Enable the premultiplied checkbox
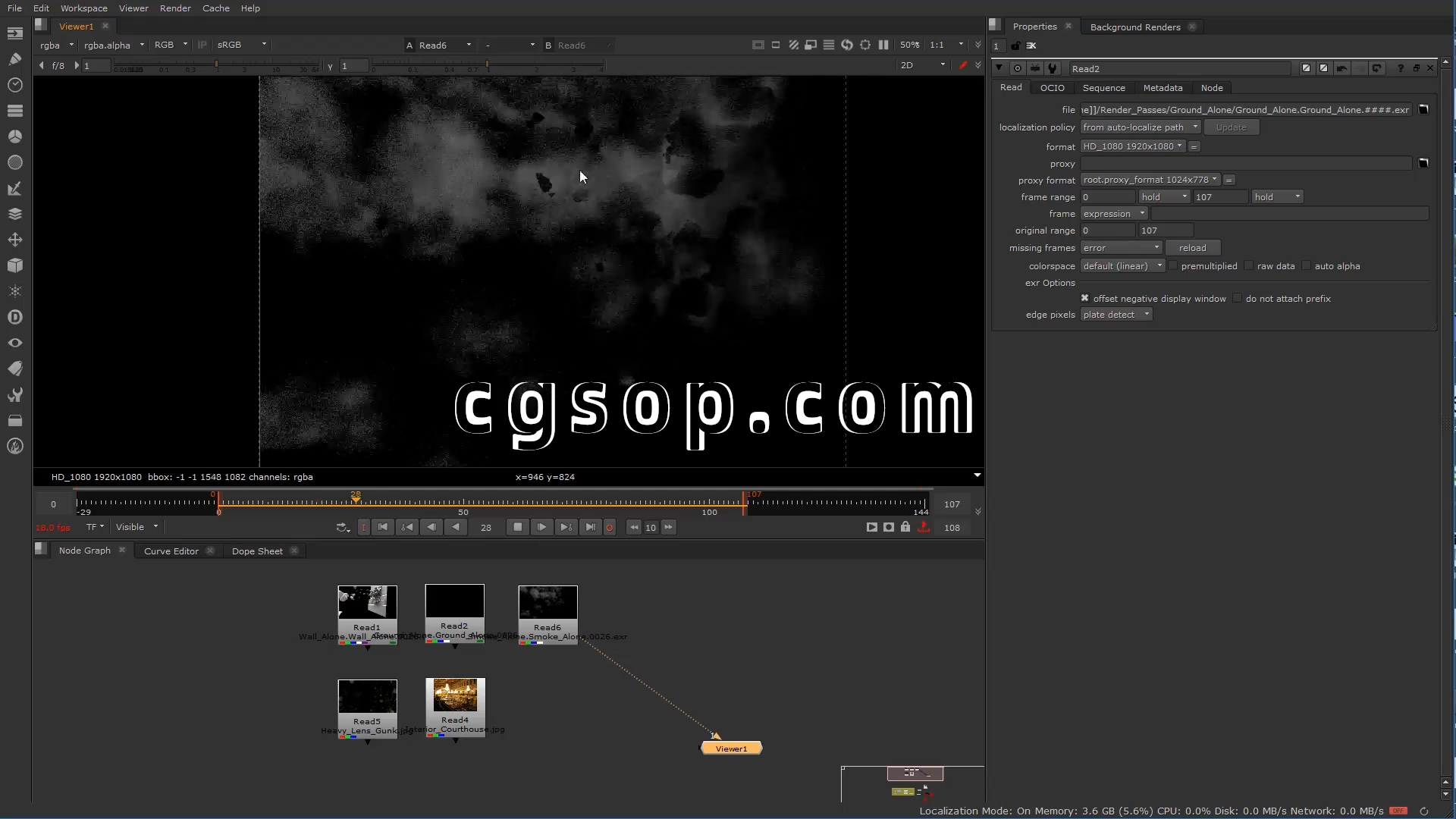 (1173, 266)
